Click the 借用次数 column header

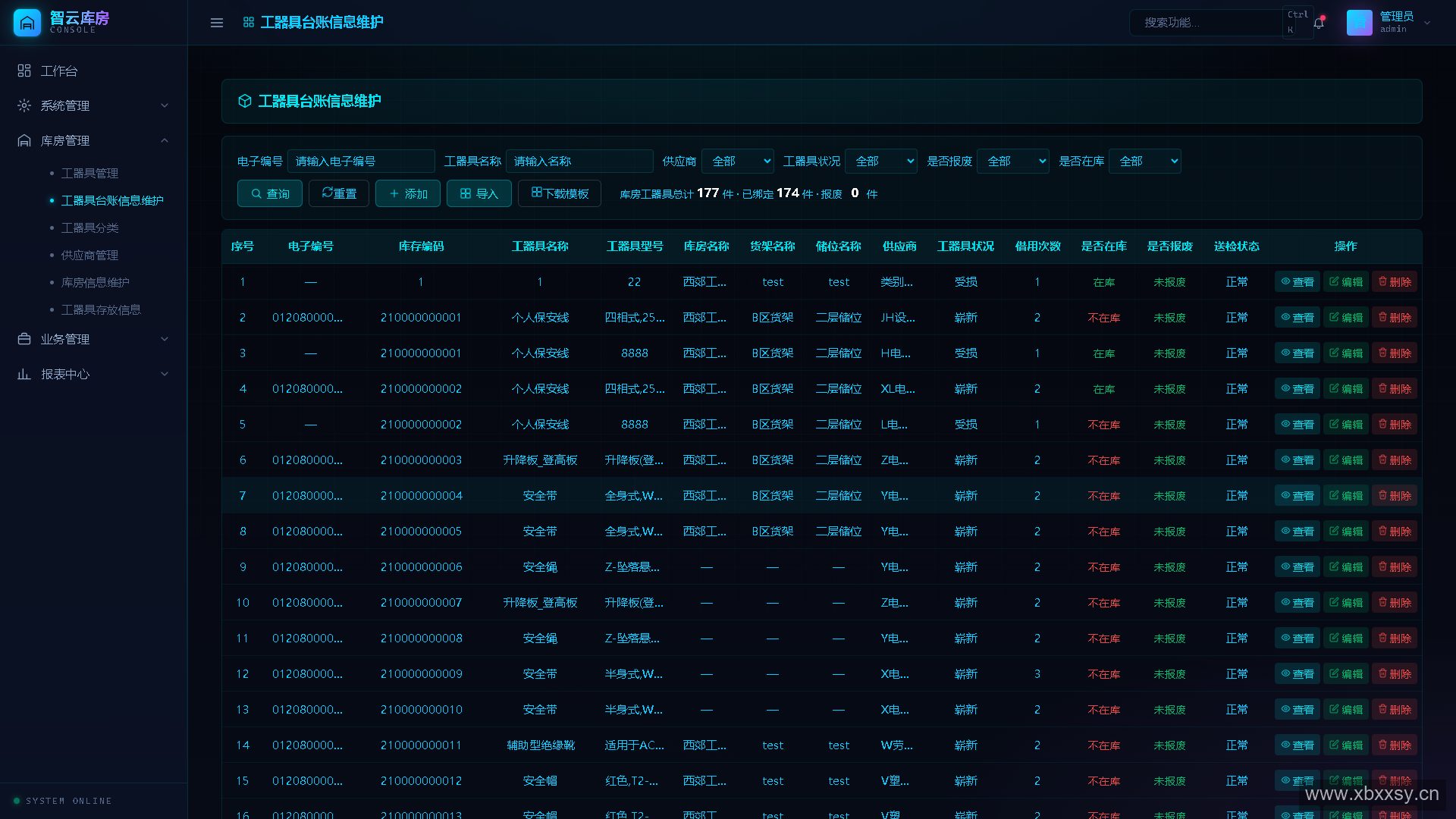[x=1037, y=246]
